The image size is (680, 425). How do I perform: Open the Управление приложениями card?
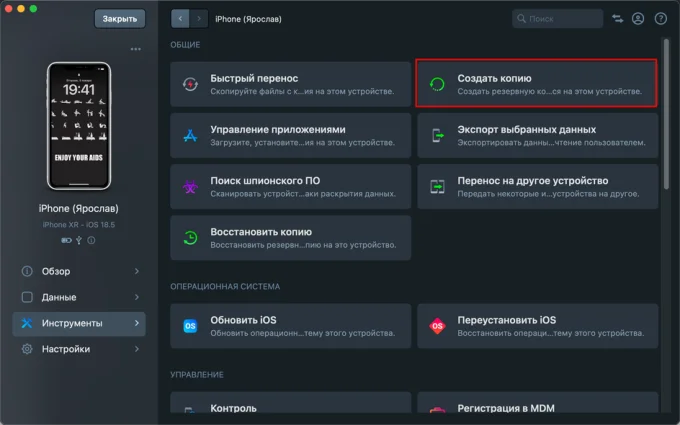click(x=291, y=136)
